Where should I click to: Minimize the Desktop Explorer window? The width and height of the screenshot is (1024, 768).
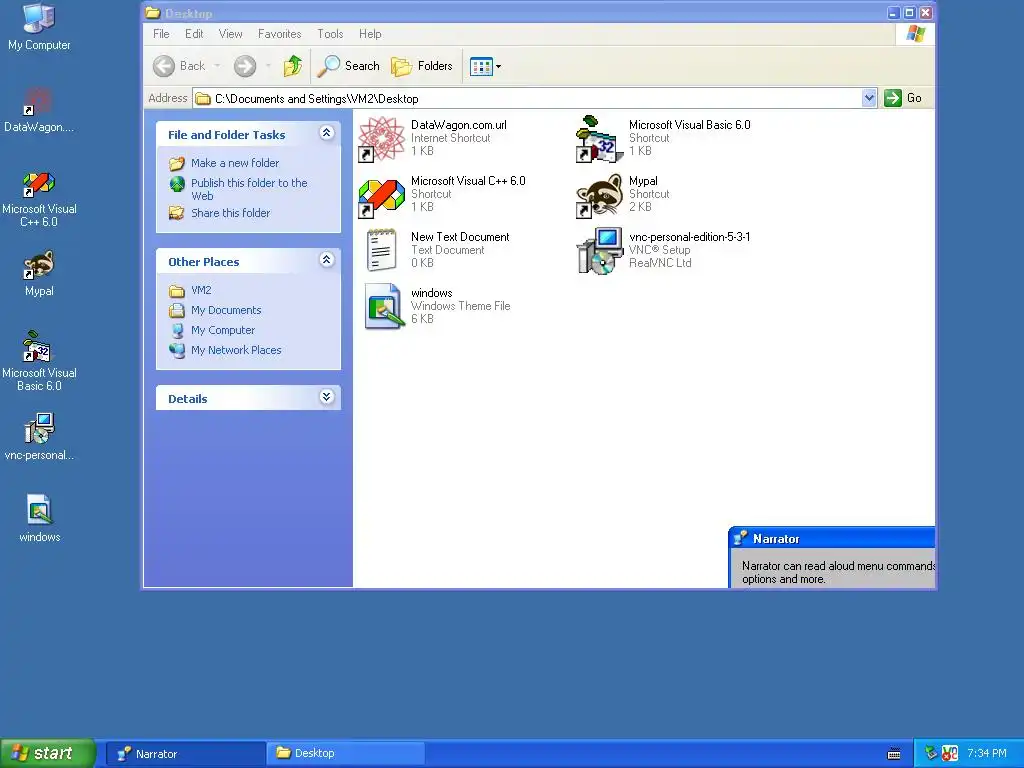[x=894, y=12]
